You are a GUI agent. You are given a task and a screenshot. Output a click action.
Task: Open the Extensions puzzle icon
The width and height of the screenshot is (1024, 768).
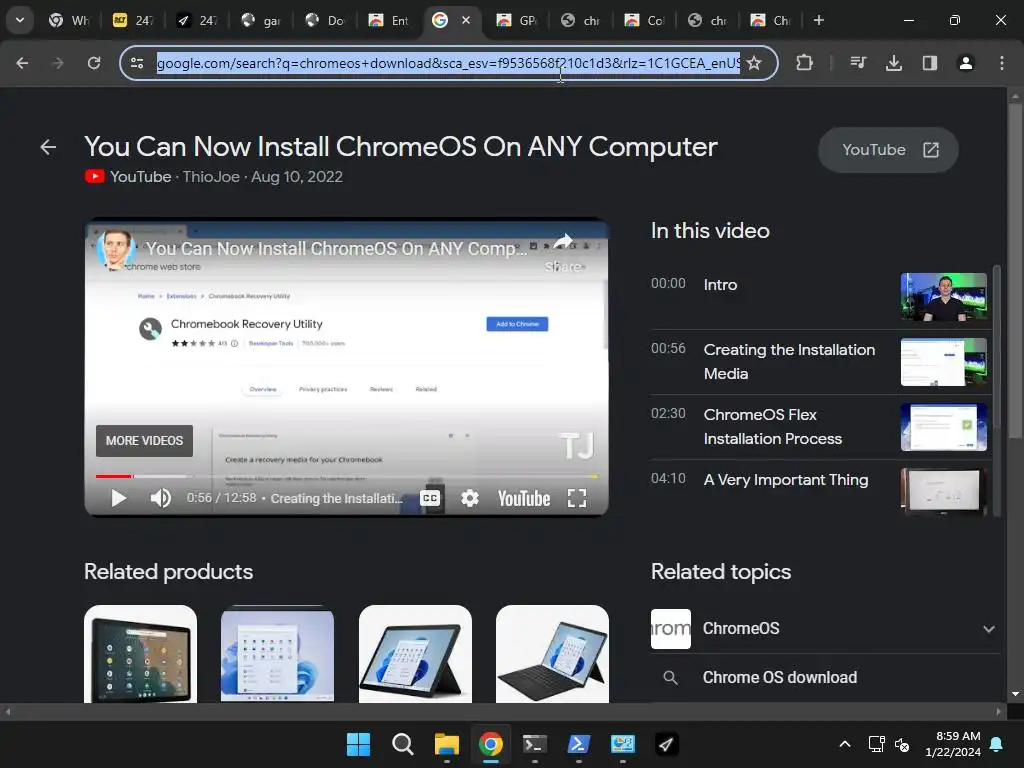[x=805, y=63]
